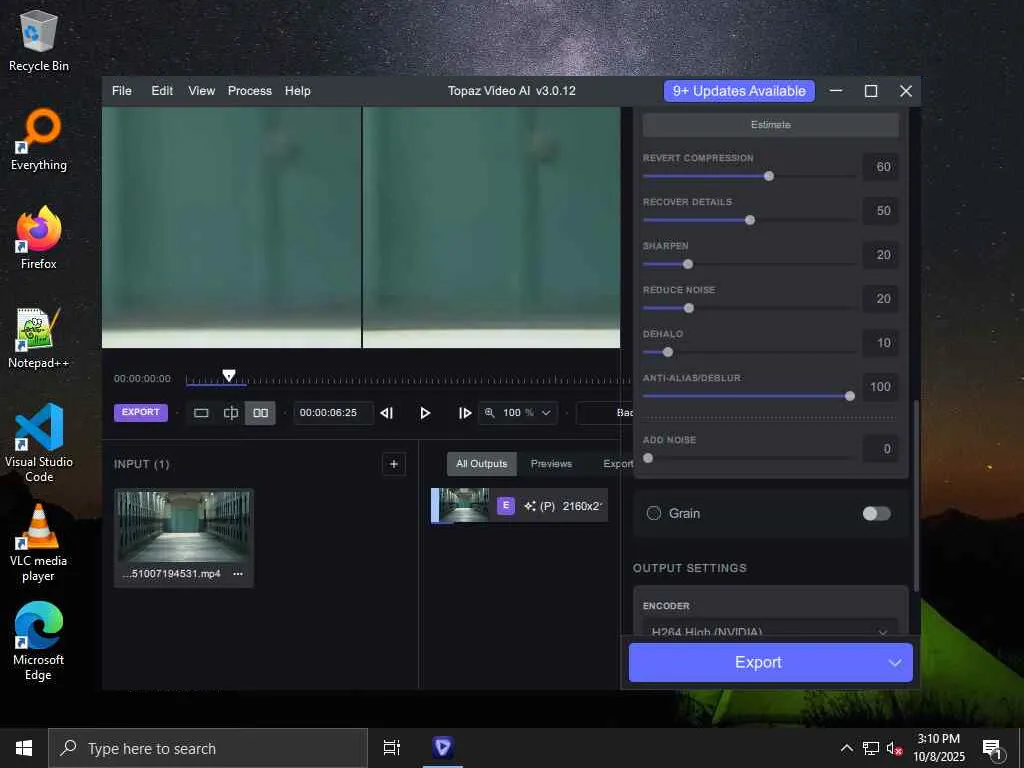
Task: Click Topaz Video AI taskbar icon
Action: (443, 748)
